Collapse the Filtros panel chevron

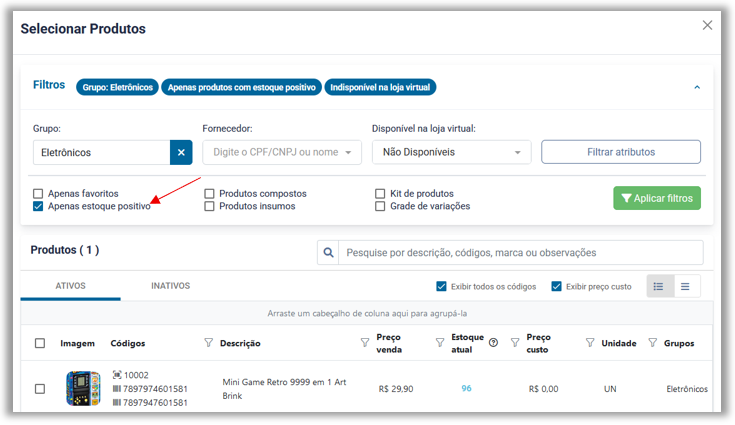697,87
